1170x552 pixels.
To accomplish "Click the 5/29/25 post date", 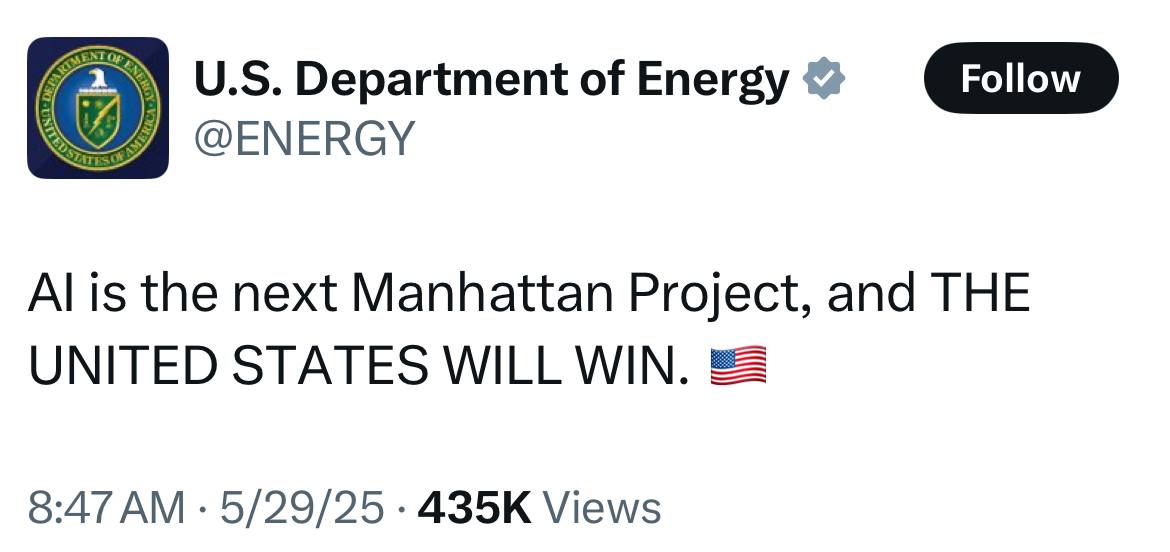I will 302,509.
